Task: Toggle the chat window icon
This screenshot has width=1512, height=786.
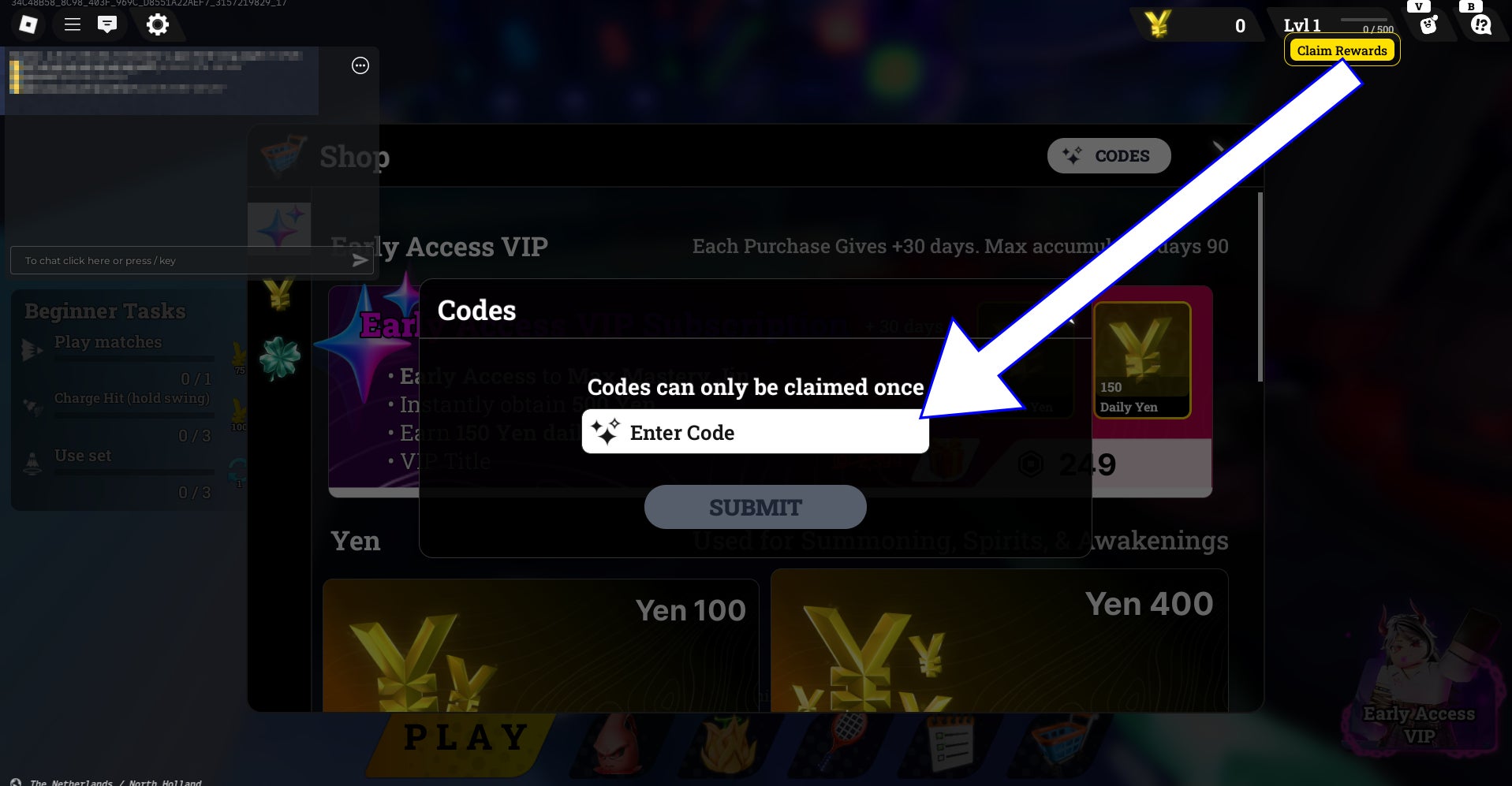Action: [107, 24]
